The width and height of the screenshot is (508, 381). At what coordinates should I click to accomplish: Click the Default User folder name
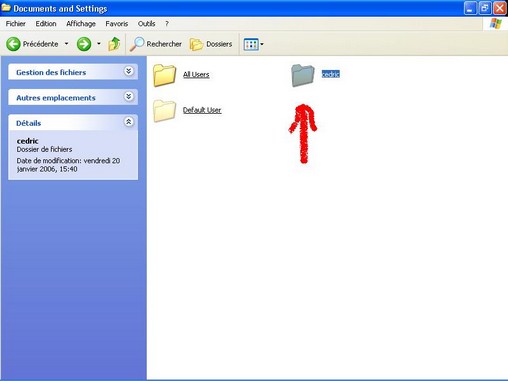point(202,110)
